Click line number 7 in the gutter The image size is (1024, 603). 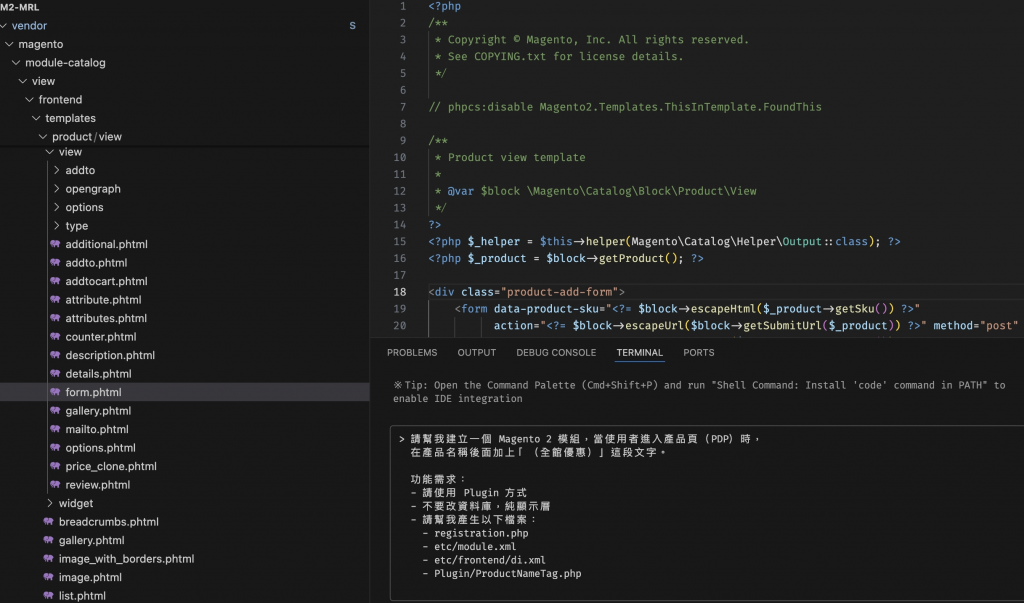click(x=403, y=106)
